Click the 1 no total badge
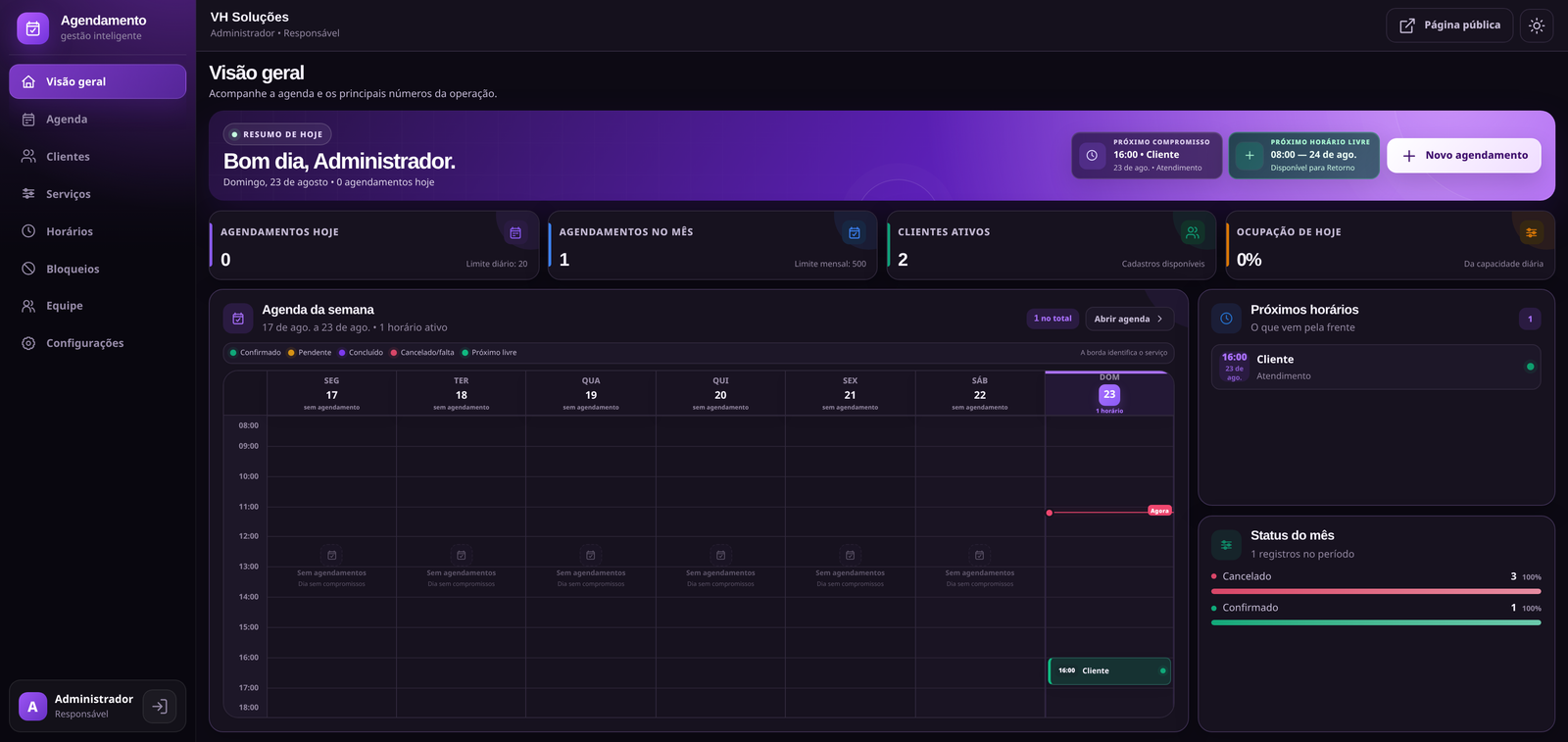 1053,319
